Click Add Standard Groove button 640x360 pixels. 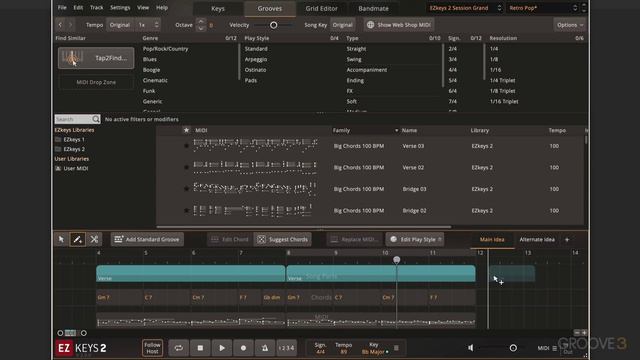pyautogui.click(x=147, y=240)
